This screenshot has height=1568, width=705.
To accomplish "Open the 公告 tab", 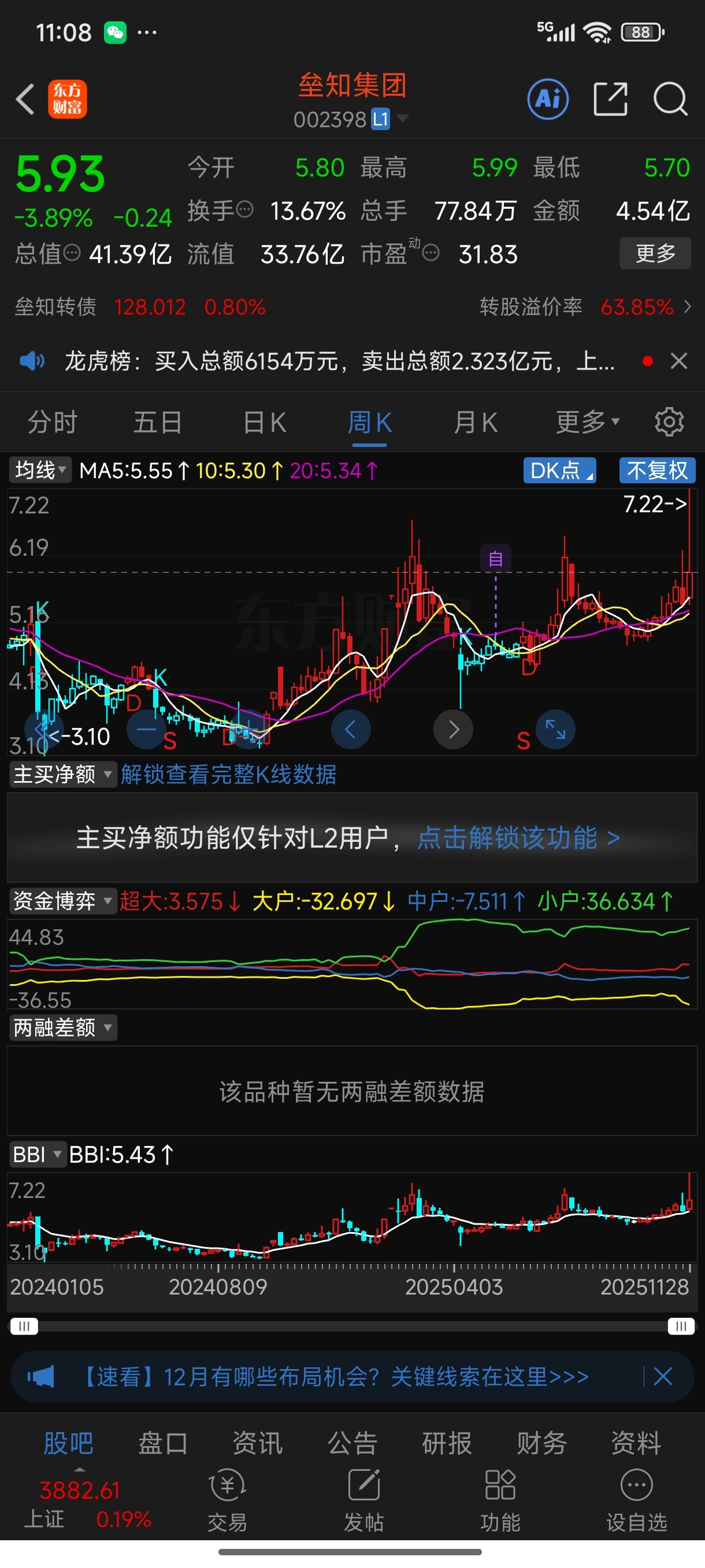I will click(x=352, y=1443).
